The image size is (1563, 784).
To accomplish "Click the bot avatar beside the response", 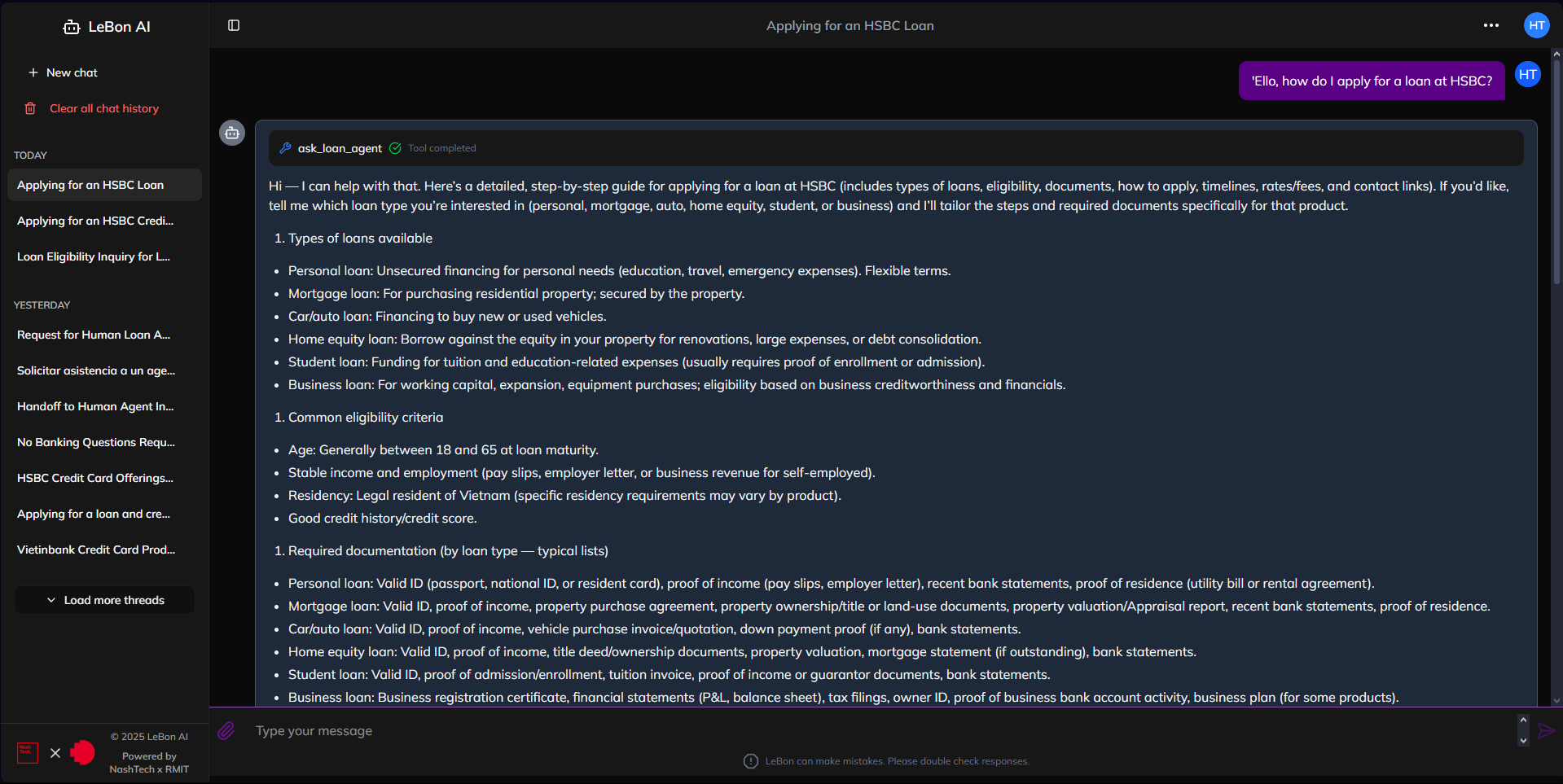I will pos(232,133).
